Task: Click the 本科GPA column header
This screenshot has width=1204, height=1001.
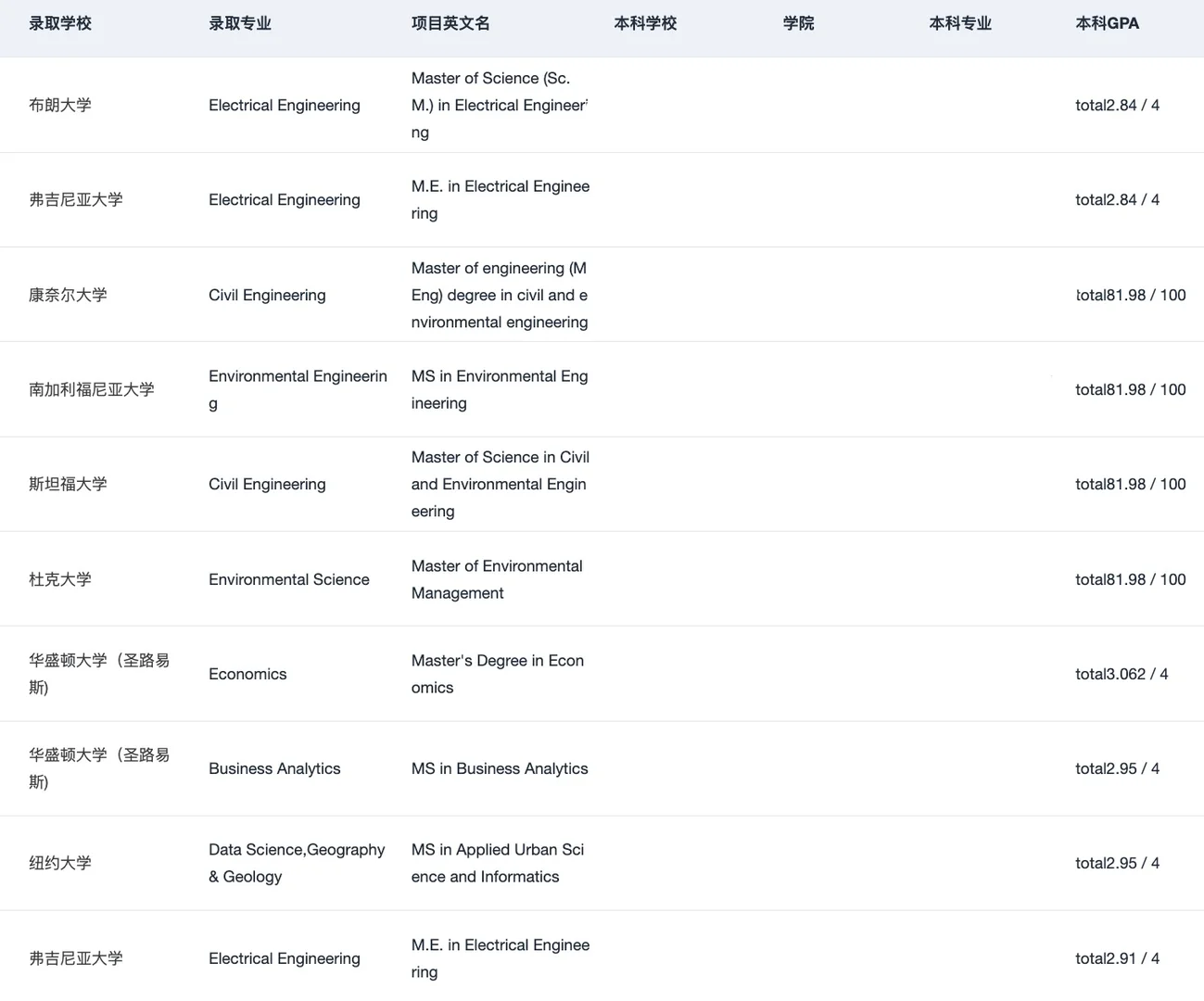Action: point(1108,23)
